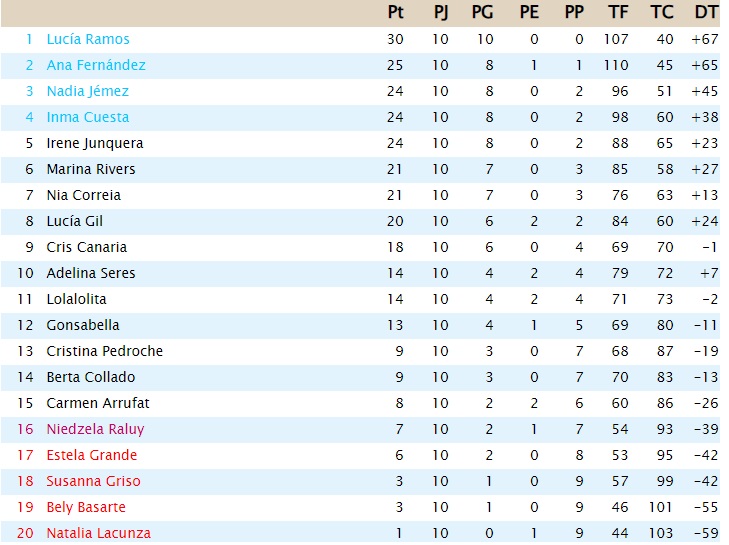The width and height of the screenshot is (729, 545).
Task: Click Irene Junquera name
Action: click(x=95, y=143)
